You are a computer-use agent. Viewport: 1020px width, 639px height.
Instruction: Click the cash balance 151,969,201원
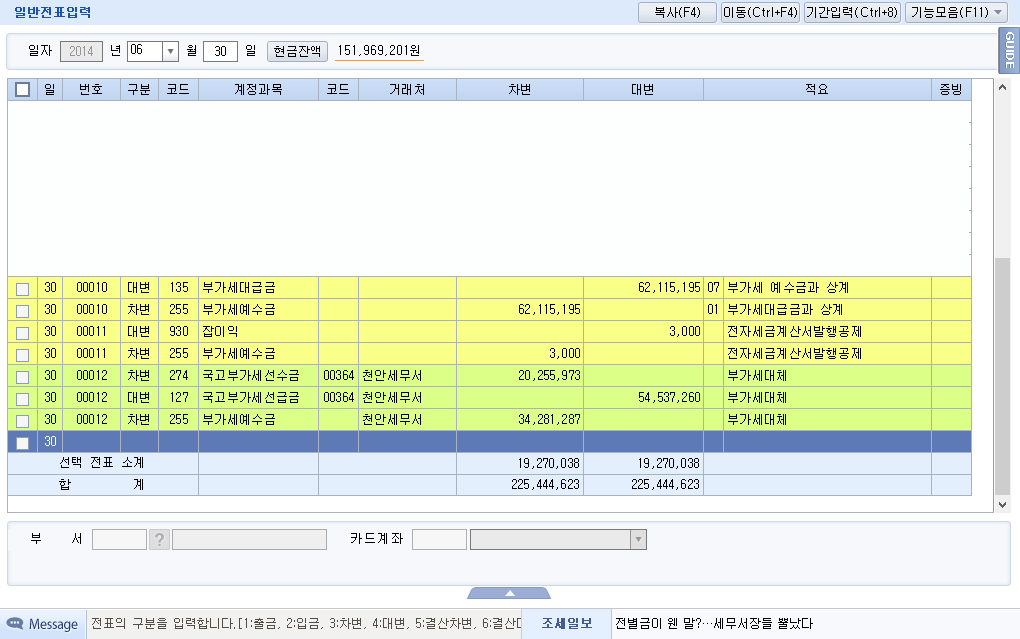pyautogui.click(x=379, y=51)
